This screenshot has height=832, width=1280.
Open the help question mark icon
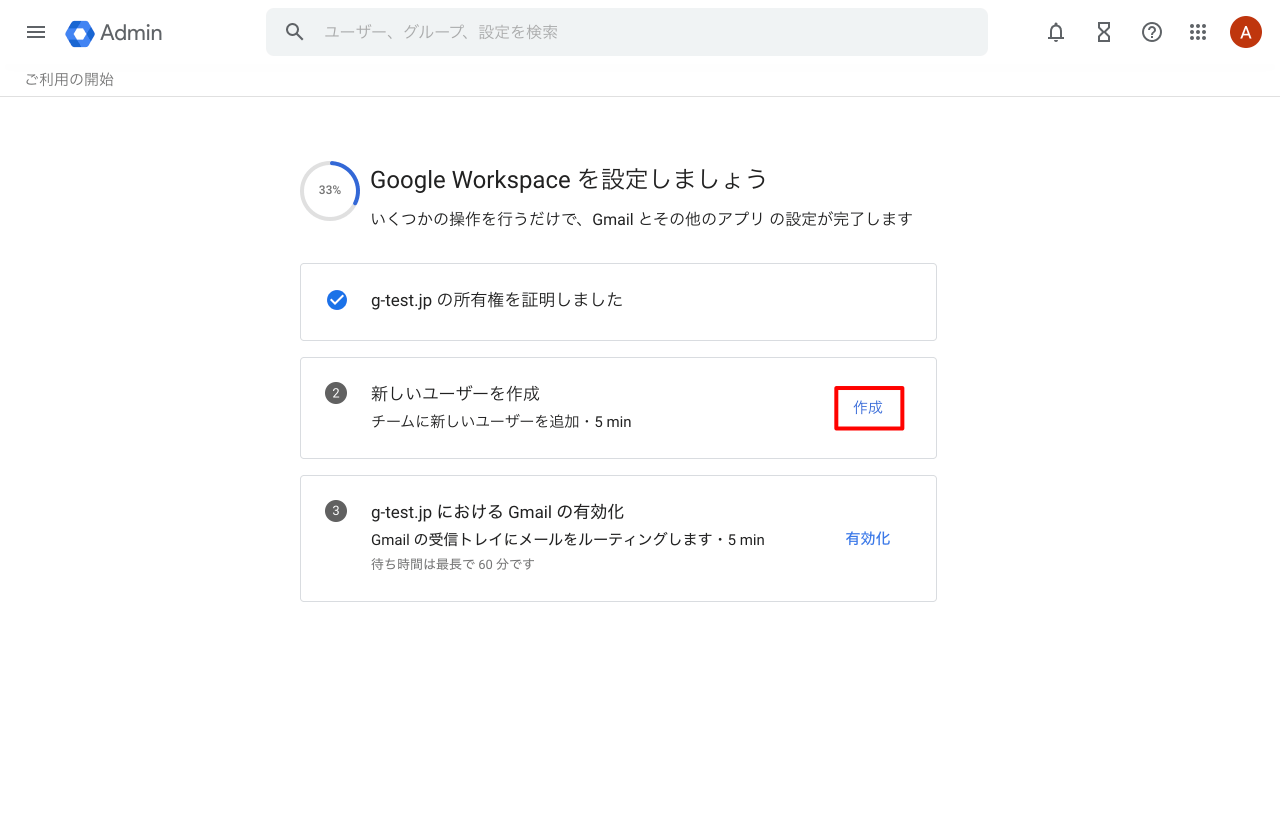[x=1152, y=32]
